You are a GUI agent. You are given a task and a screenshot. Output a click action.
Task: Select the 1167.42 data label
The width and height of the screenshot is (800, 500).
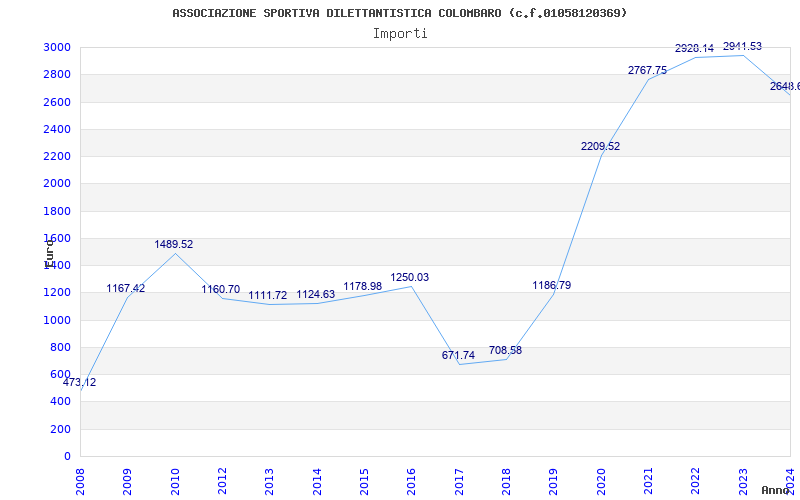point(126,288)
